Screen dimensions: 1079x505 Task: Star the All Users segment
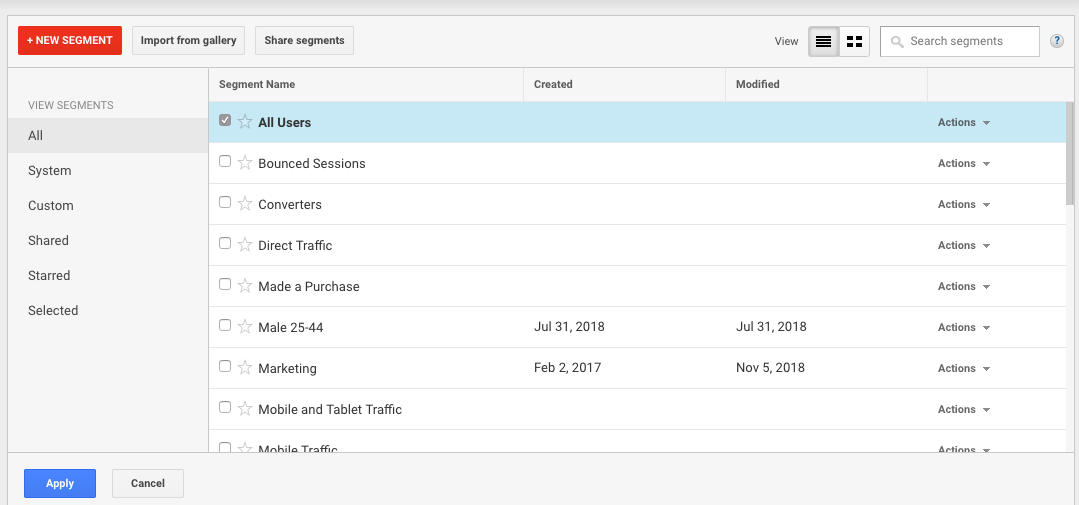(245, 122)
